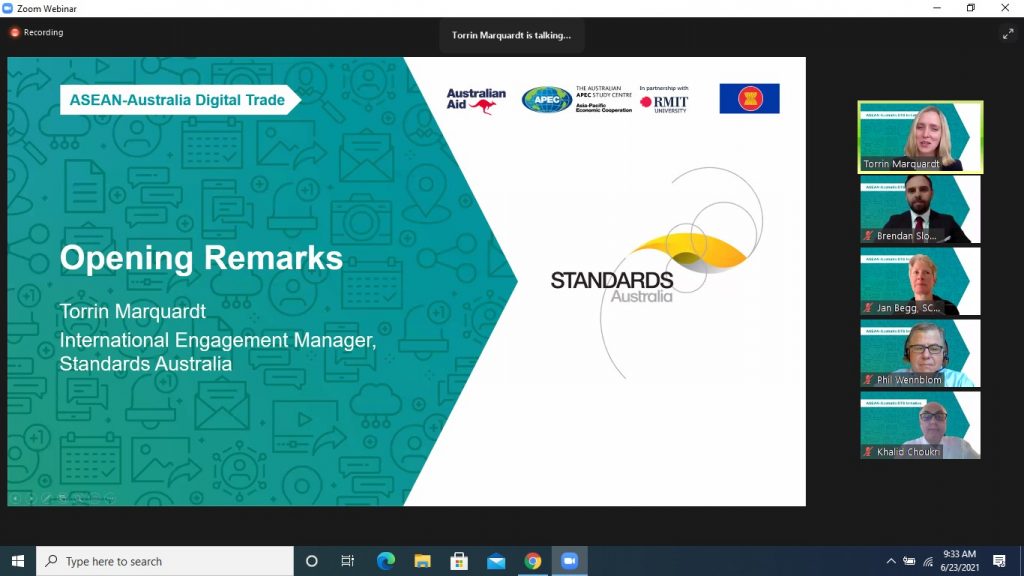This screenshot has width=1024, height=576.
Task: Click the muted mic icon on Brendan Slo...
Action: (869, 236)
